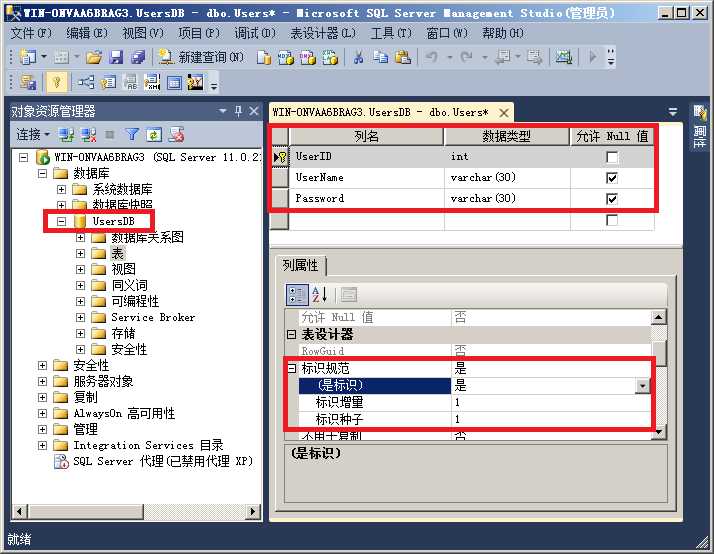Collapse the 数据库 (Databases) node
This screenshot has height=554, width=714.
click(42, 173)
